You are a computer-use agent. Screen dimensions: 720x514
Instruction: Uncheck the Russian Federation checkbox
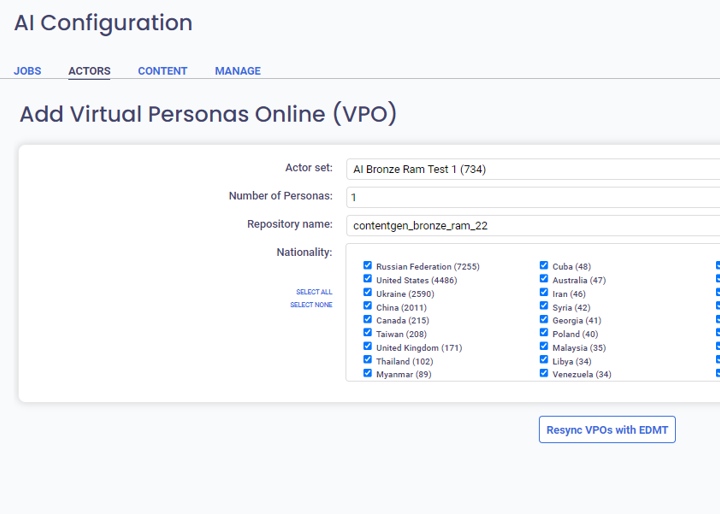pyautogui.click(x=368, y=266)
